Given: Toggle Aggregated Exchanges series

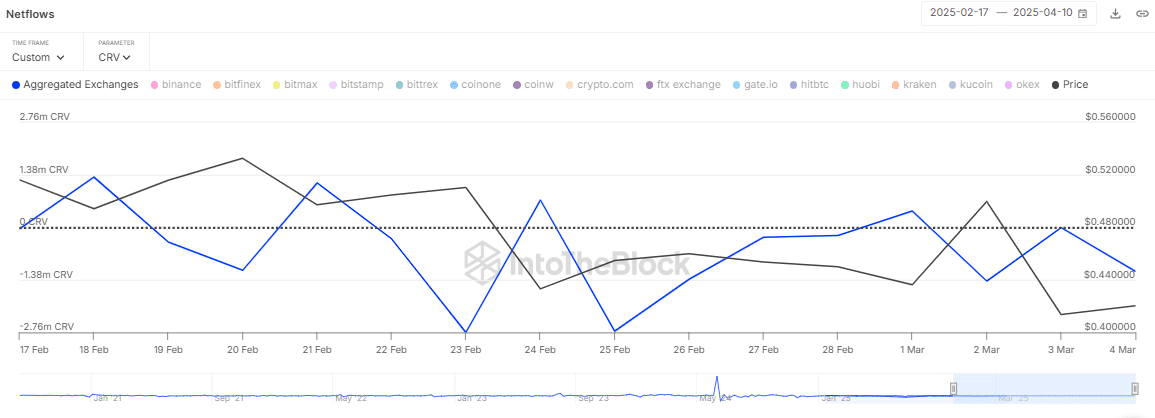Looking at the screenshot, I should coord(75,85).
